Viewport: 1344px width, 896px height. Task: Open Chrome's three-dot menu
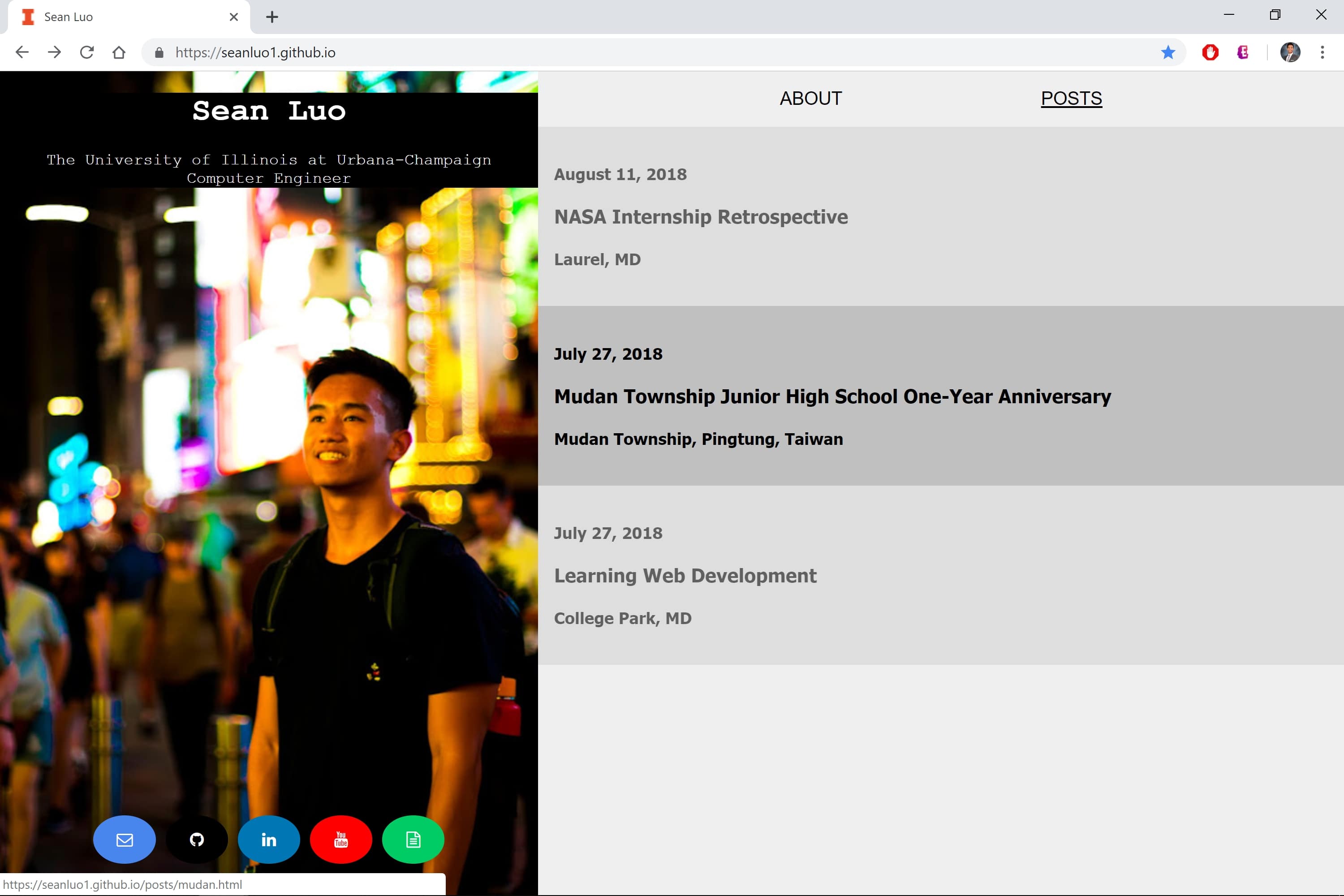(x=1322, y=52)
